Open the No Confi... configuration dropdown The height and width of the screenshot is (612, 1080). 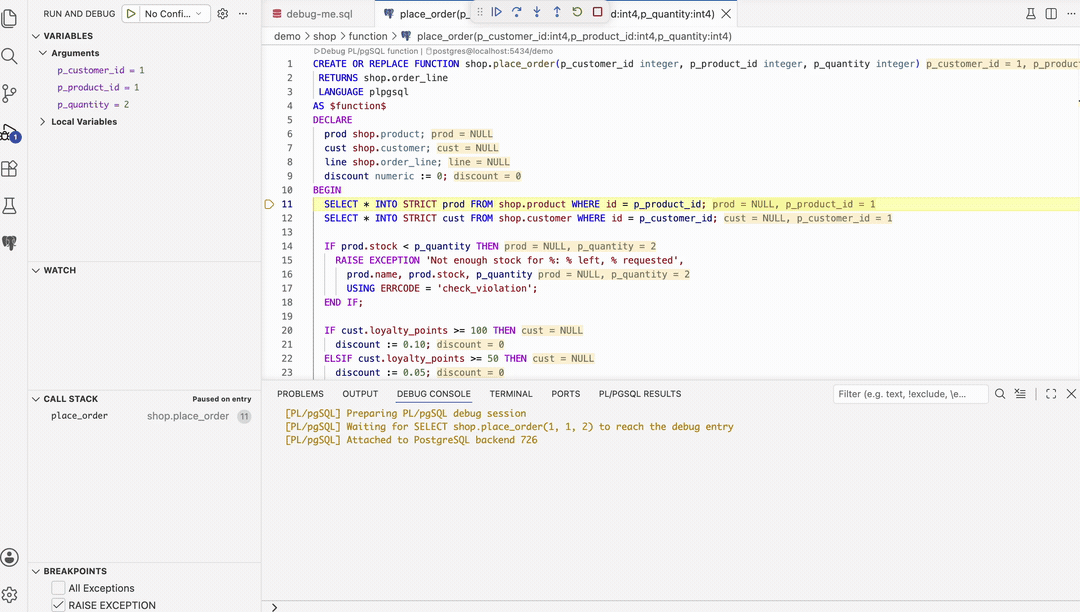[172, 13]
